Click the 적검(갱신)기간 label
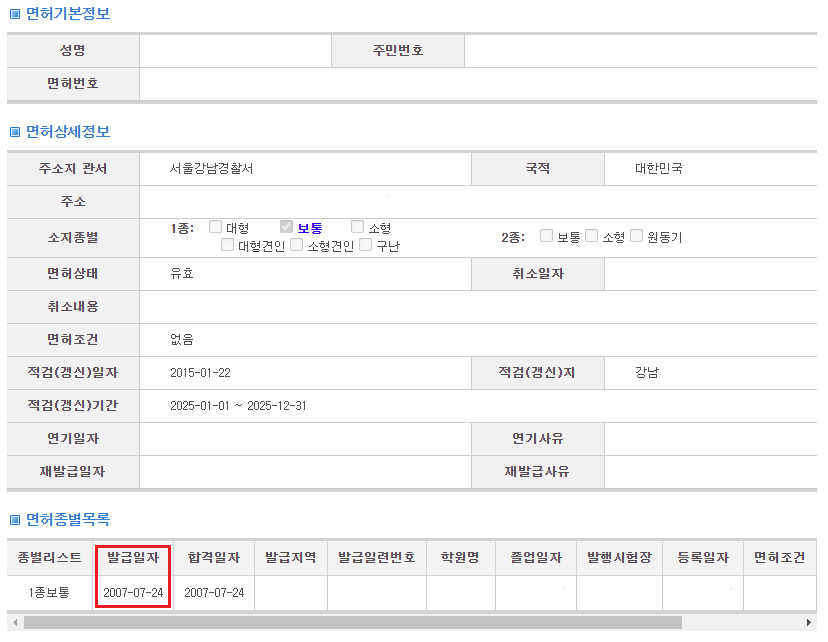 point(73,405)
